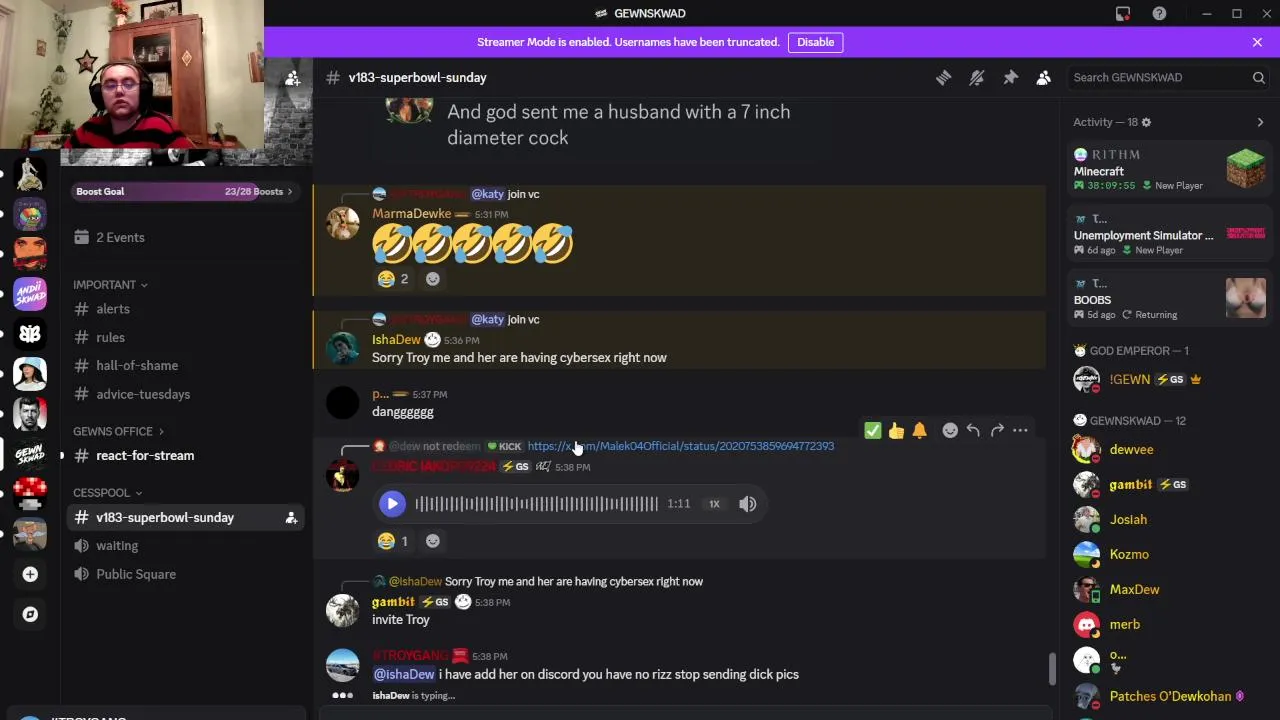Click the Discover compass icon in server bar

[30, 614]
